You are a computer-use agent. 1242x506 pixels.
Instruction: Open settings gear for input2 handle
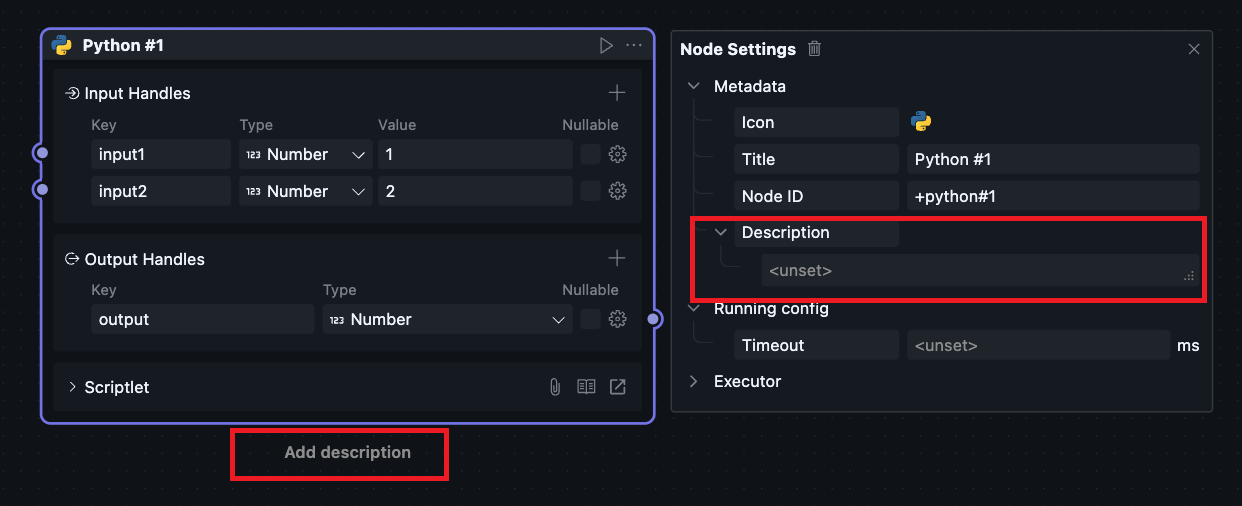click(x=617, y=191)
